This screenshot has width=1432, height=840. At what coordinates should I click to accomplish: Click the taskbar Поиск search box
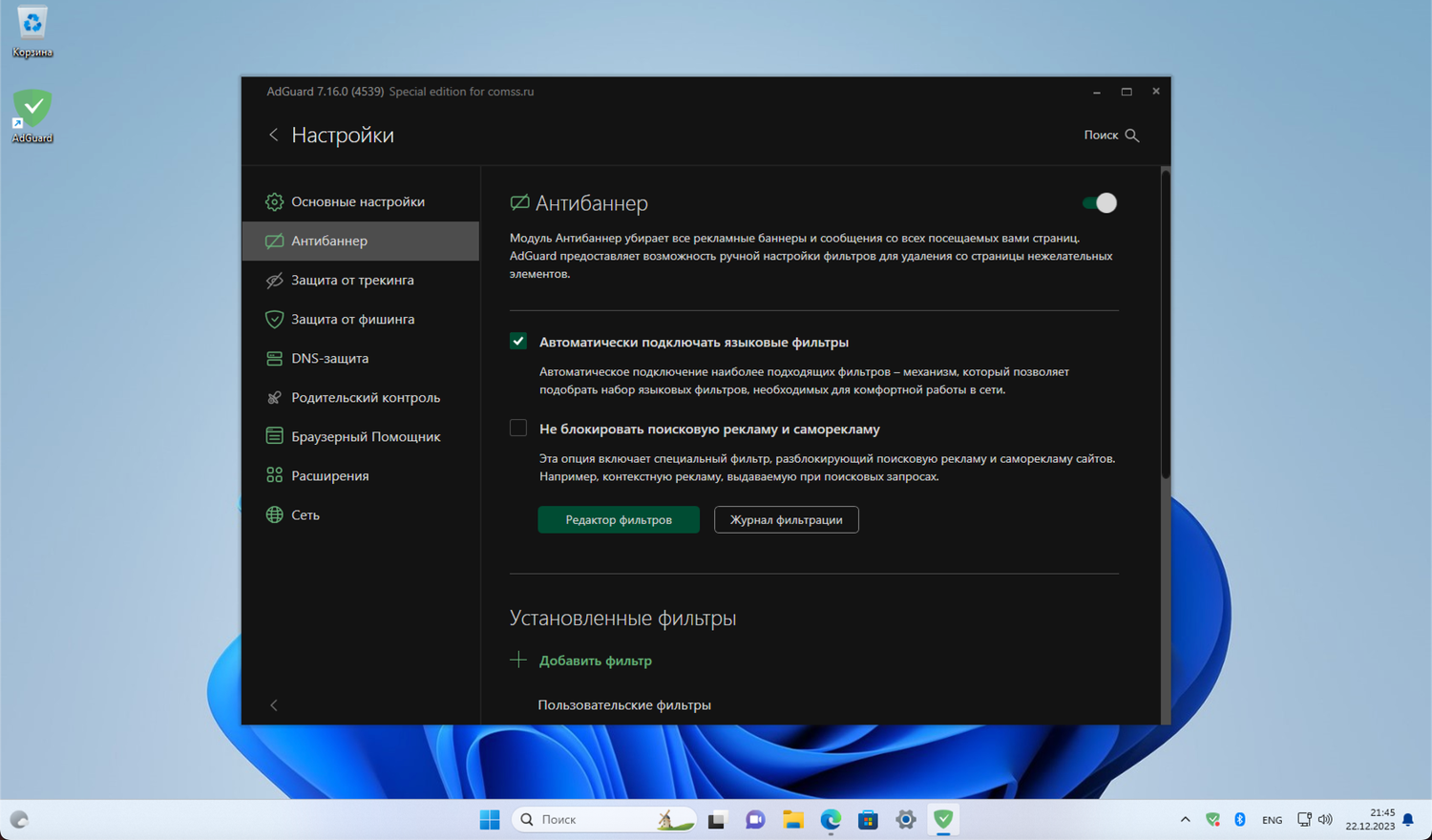605,819
